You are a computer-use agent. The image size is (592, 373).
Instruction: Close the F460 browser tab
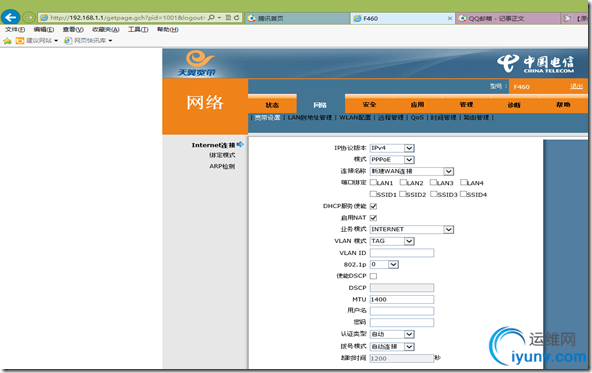pos(450,18)
